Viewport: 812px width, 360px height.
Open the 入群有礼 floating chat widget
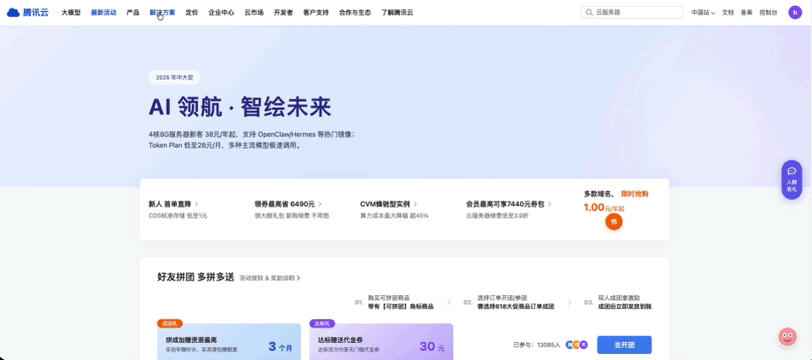click(x=792, y=180)
